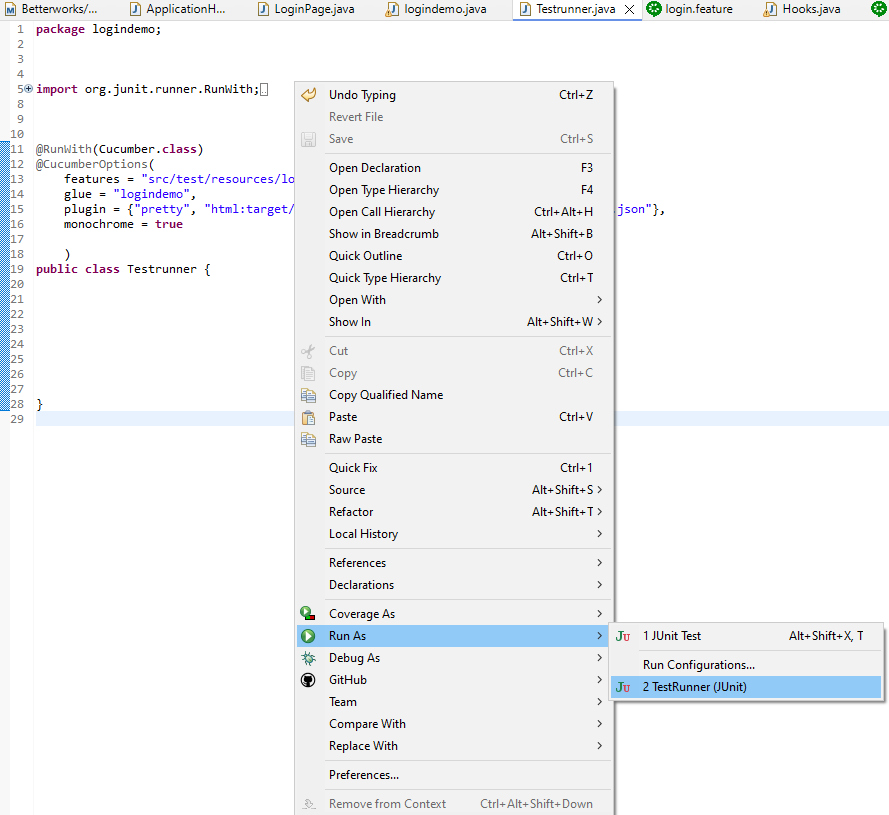Expand the Refactor submenu arrow
This screenshot has width=889, height=815.
[599, 512]
